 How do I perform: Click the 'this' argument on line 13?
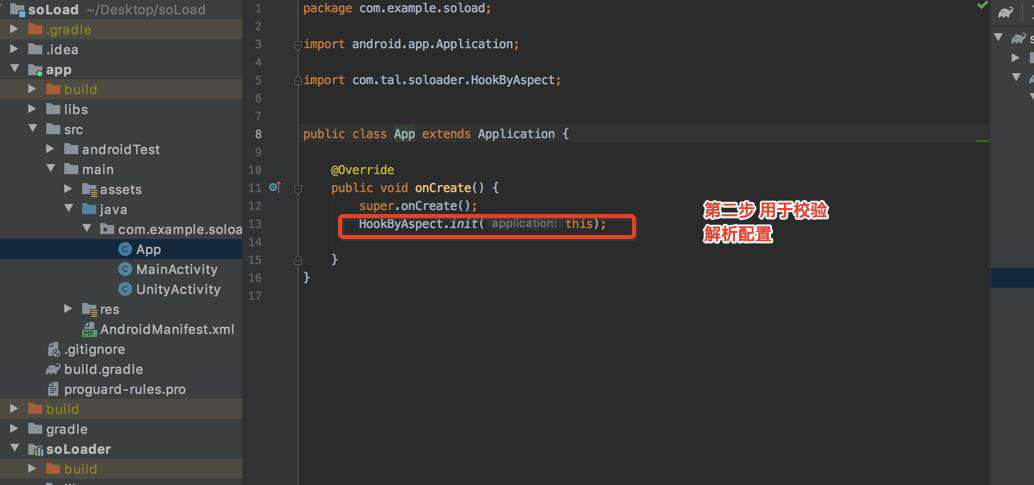coord(579,224)
